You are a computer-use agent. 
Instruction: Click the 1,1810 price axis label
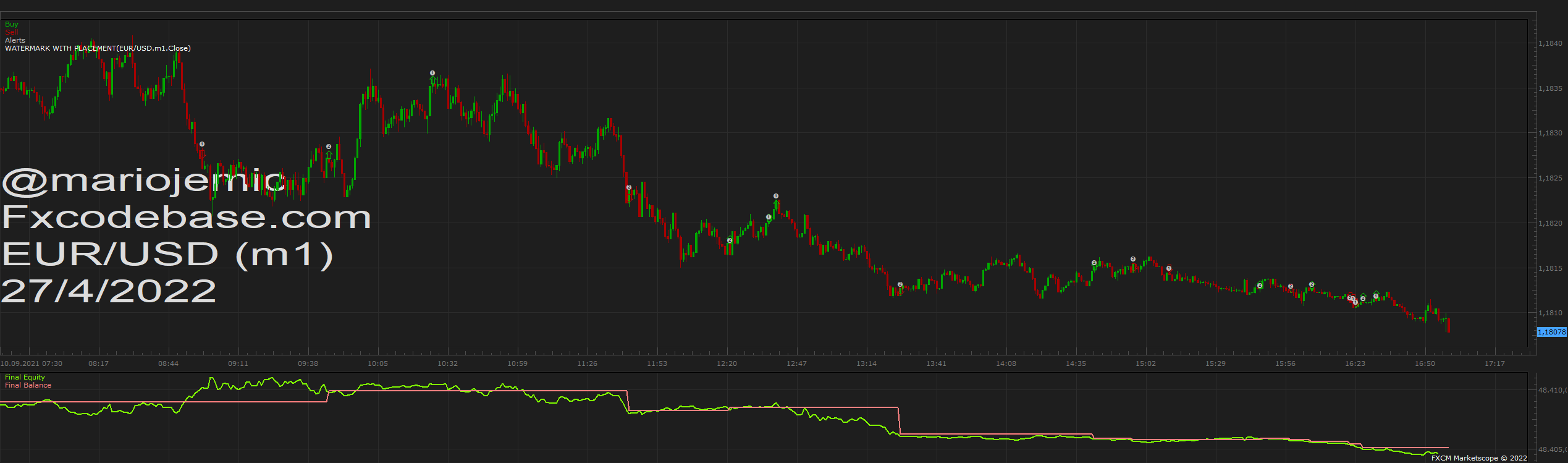point(1550,313)
